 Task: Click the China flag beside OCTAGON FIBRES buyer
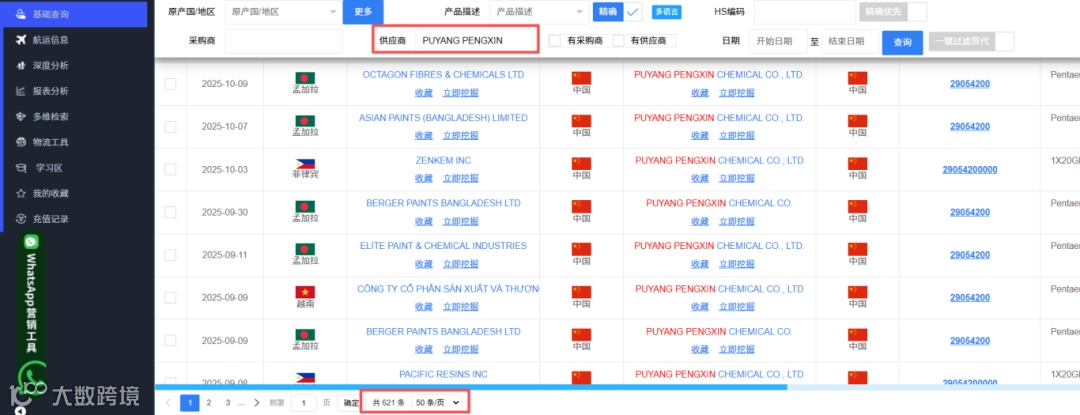tap(581, 78)
